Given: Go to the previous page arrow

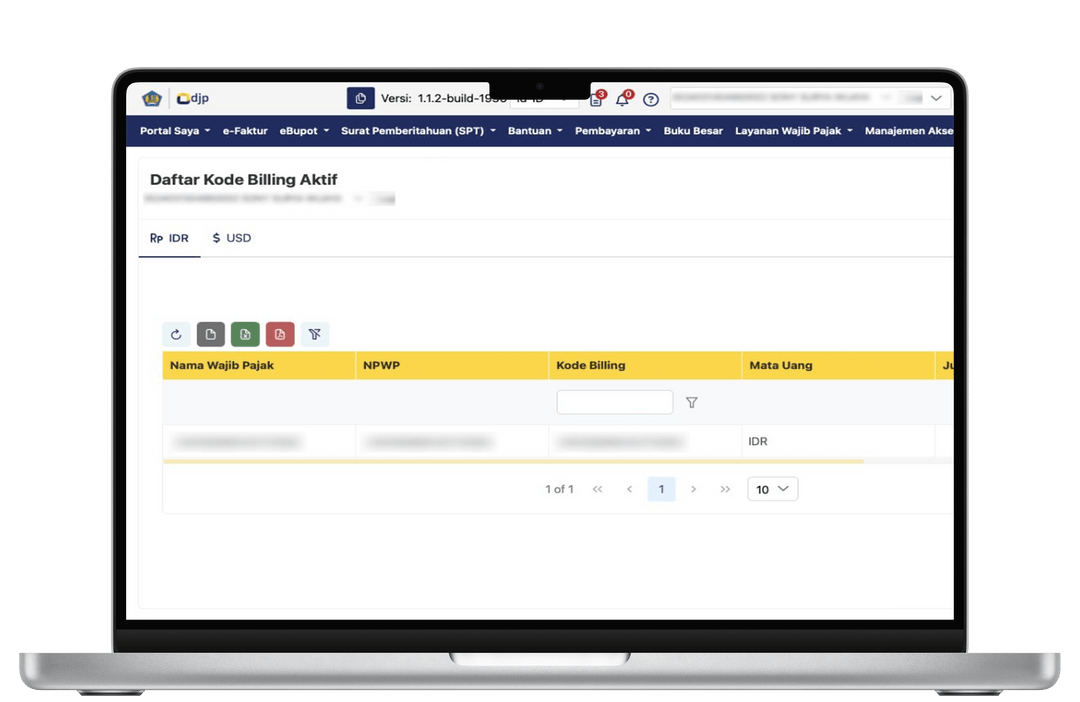Looking at the screenshot, I should [x=630, y=489].
